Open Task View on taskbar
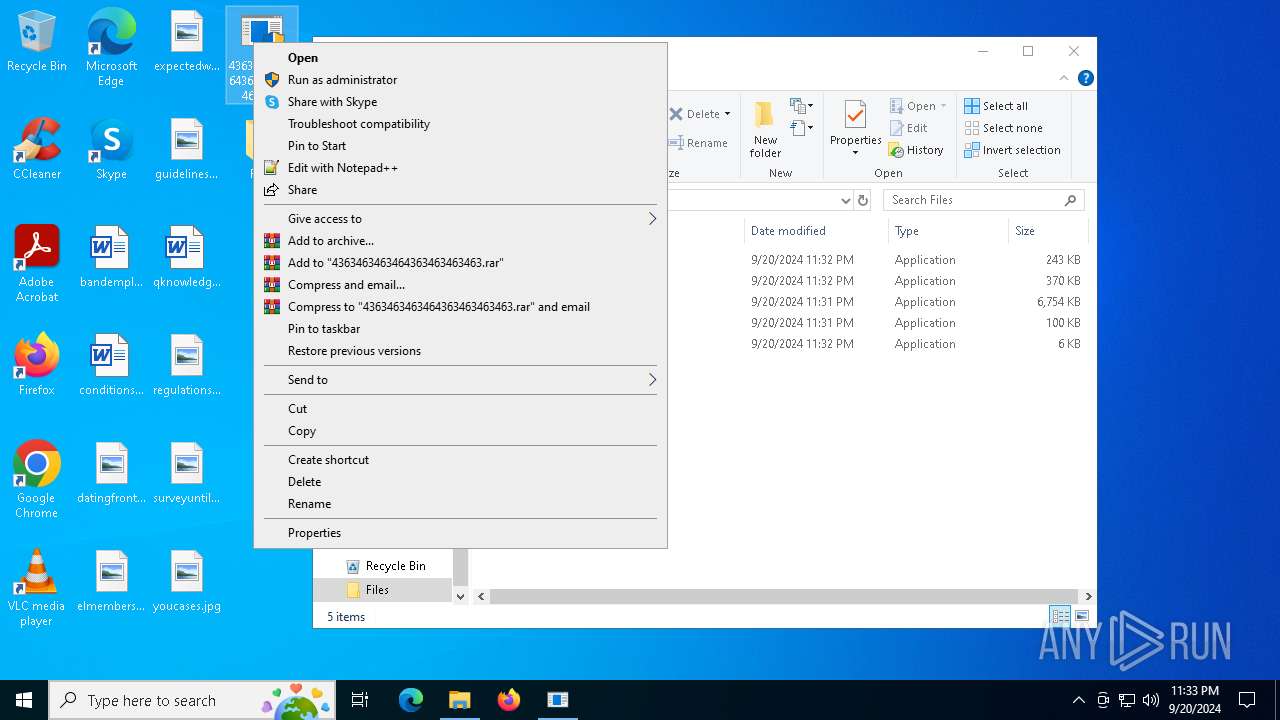 pyautogui.click(x=360, y=700)
